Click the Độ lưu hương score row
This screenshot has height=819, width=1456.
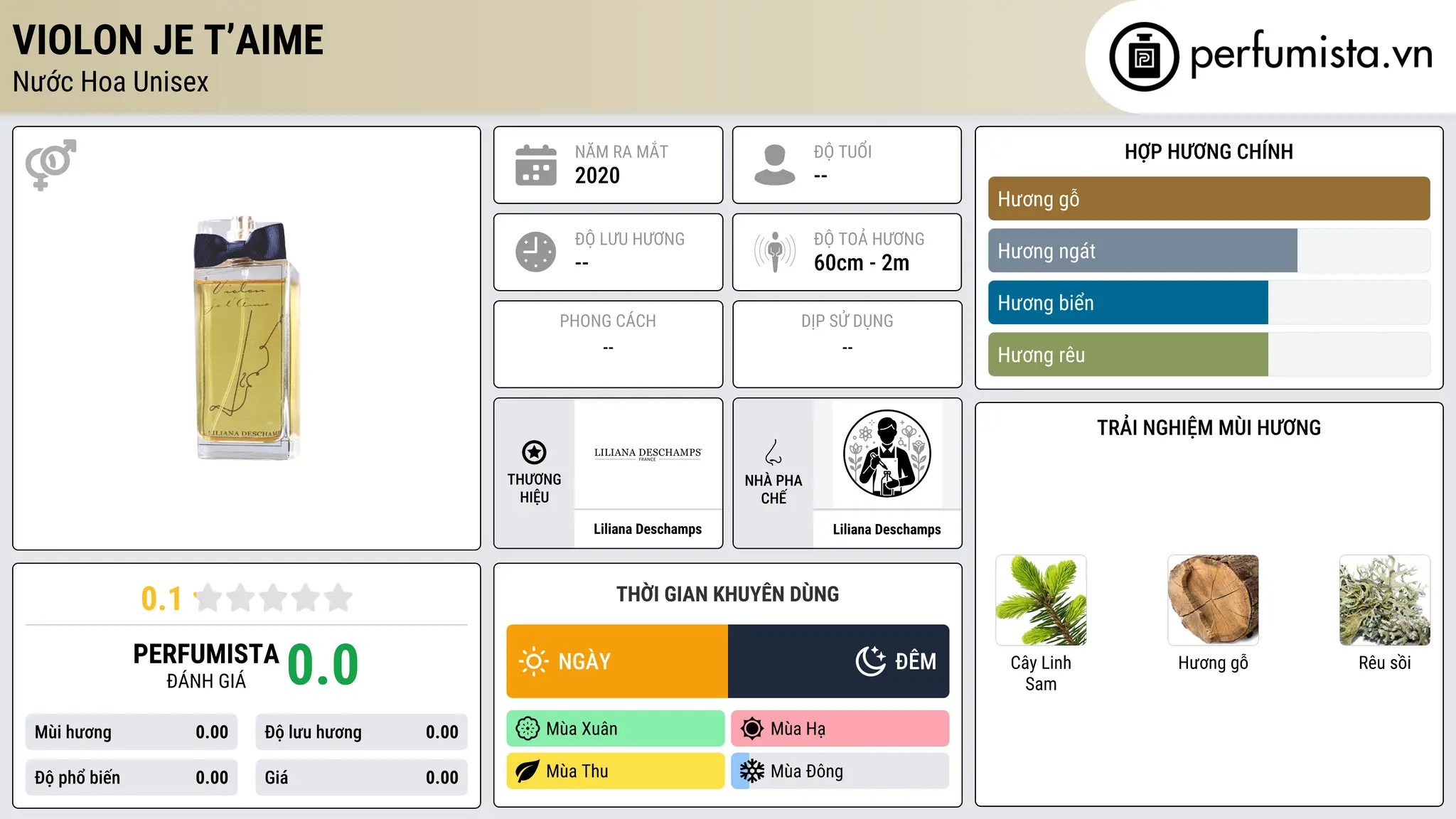[x=361, y=732]
